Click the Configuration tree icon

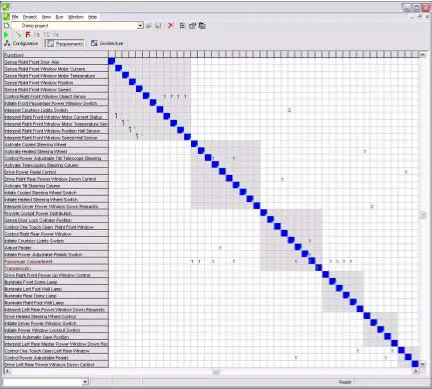(x=7, y=43)
